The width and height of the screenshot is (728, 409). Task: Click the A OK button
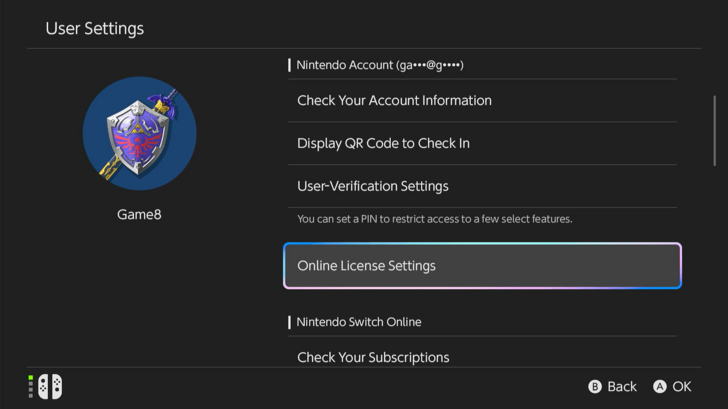point(672,386)
